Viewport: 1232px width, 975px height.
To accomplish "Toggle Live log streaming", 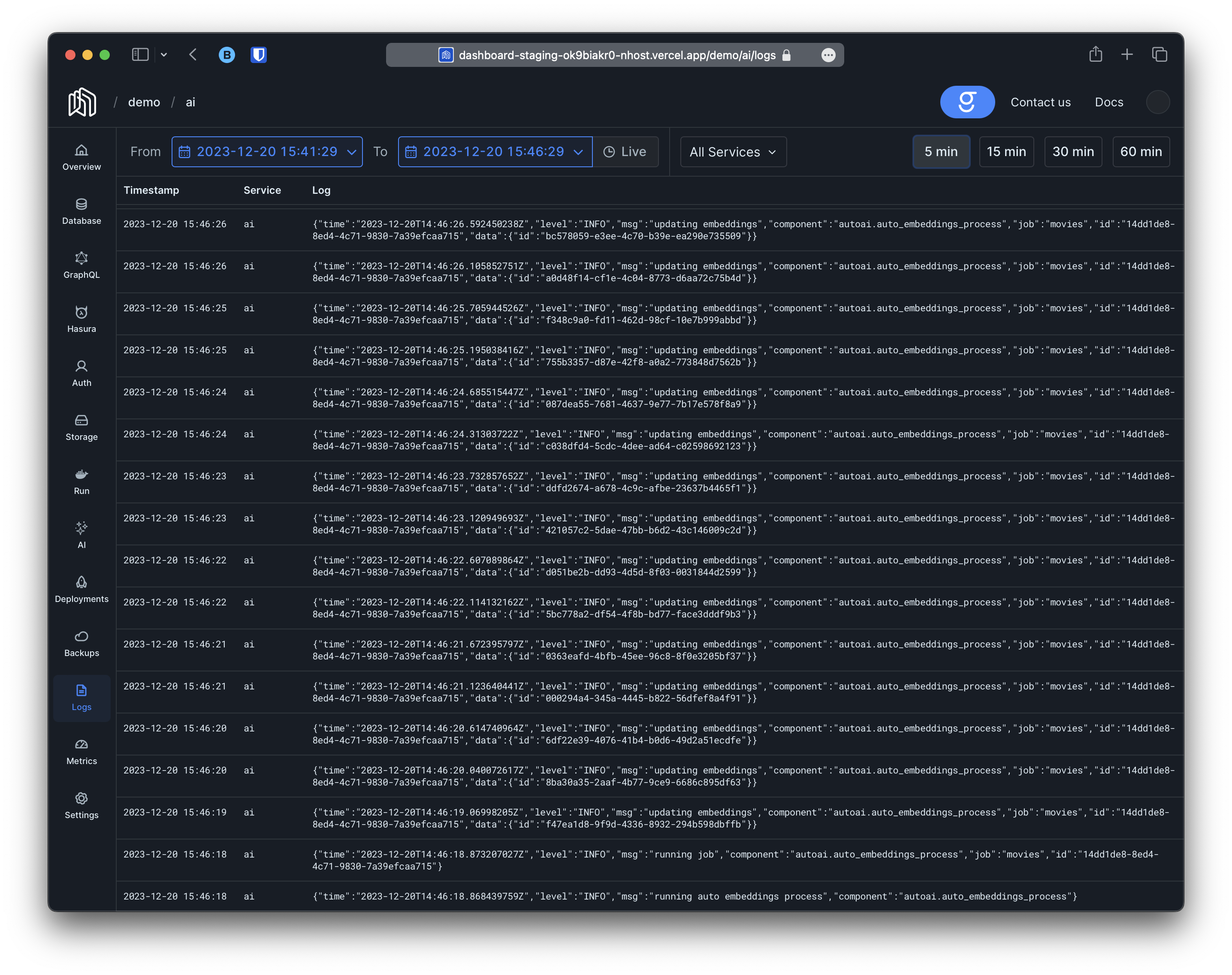I will pyautogui.click(x=625, y=152).
